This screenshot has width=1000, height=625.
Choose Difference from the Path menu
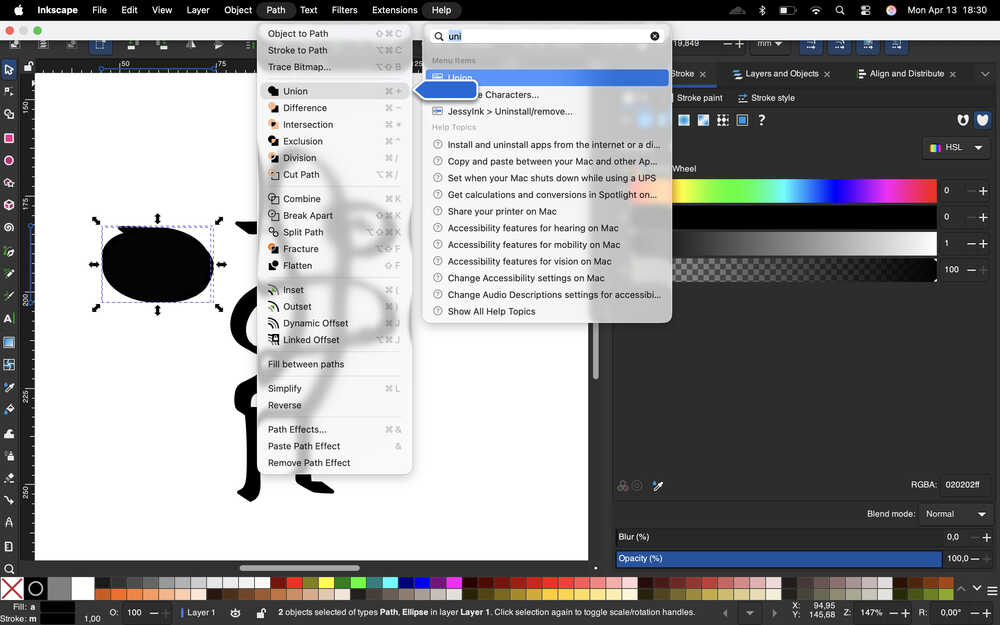[335, 108]
